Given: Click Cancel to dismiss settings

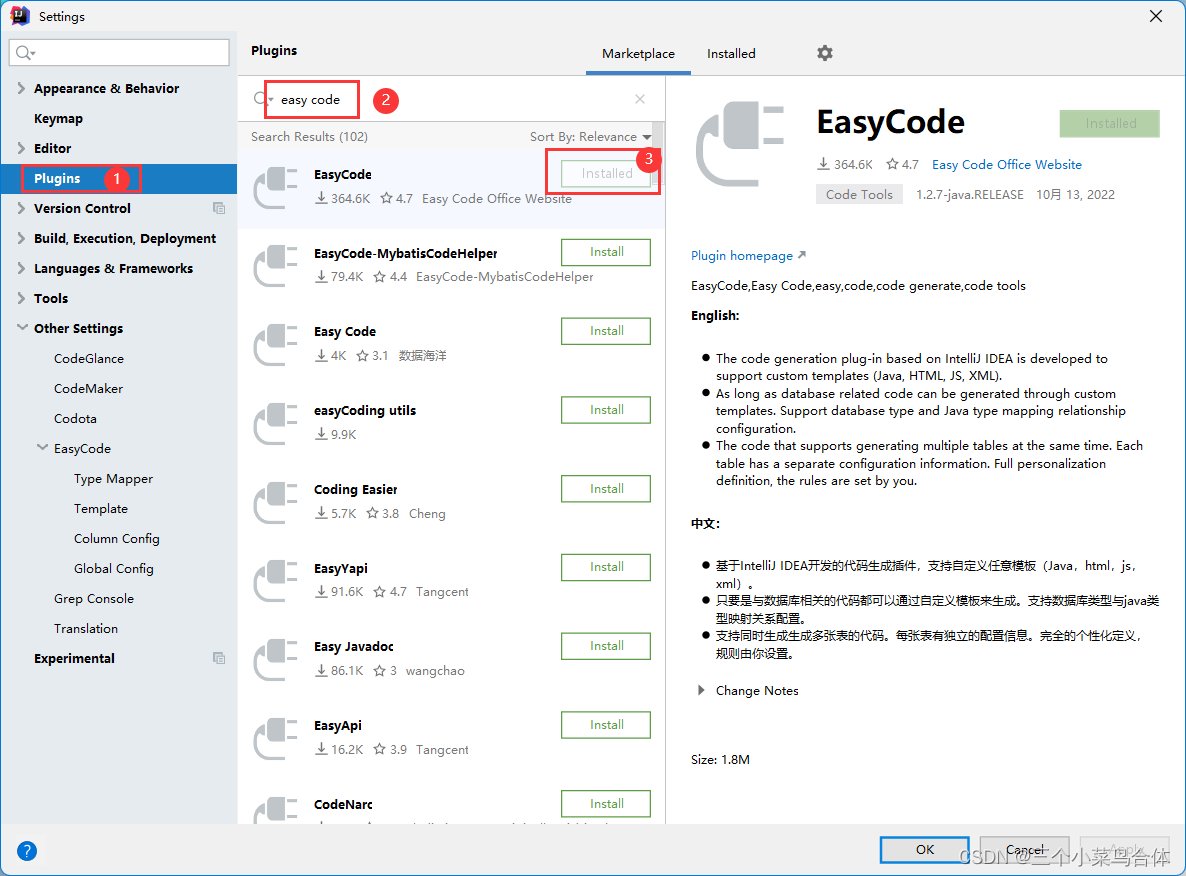Looking at the screenshot, I should (1024, 850).
